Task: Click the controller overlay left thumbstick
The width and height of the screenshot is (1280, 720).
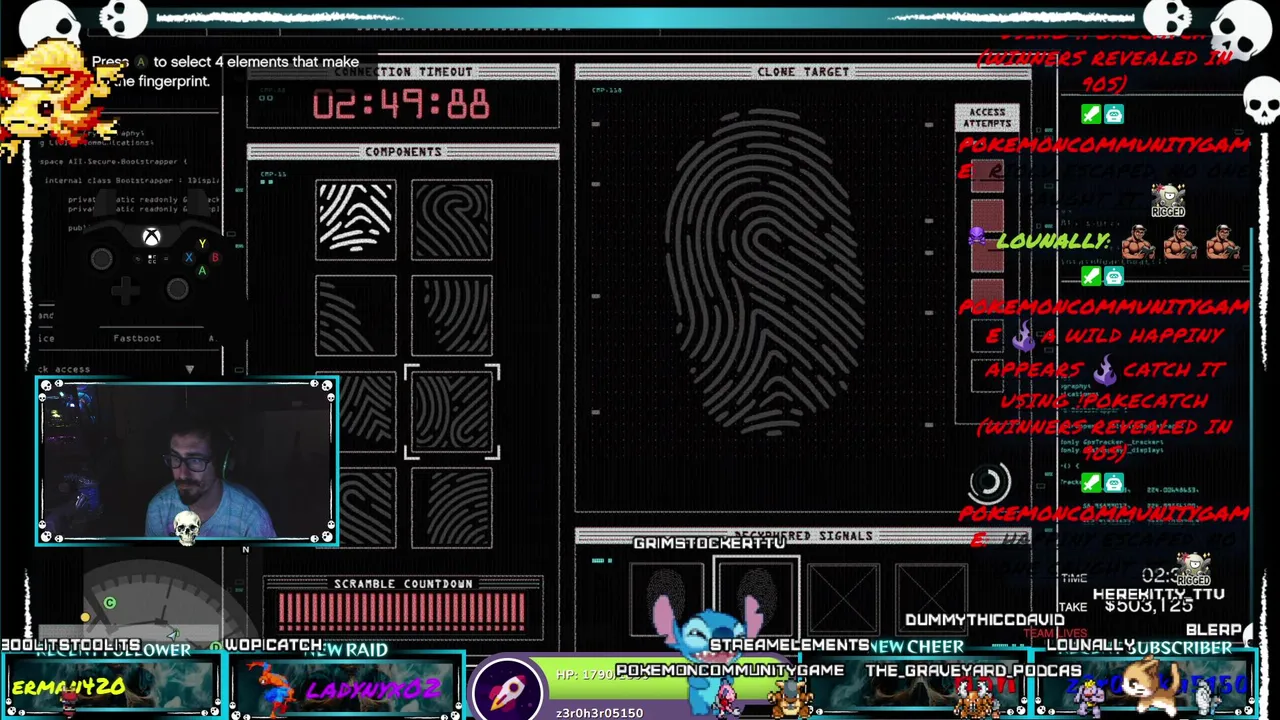Action: (x=101, y=260)
